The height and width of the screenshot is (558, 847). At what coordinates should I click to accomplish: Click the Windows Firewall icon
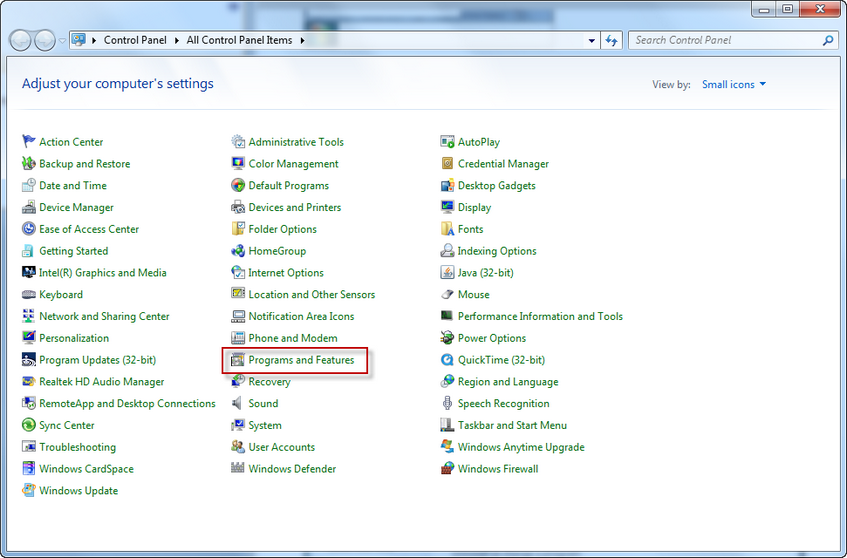447,468
